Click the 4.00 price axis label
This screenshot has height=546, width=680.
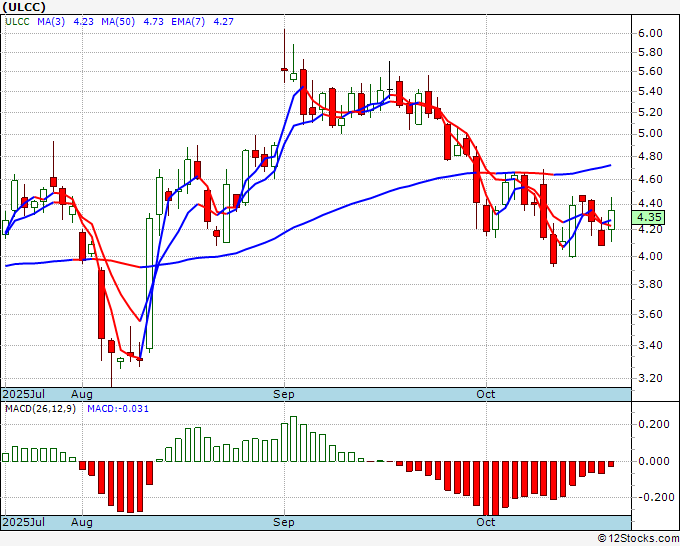[650, 256]
